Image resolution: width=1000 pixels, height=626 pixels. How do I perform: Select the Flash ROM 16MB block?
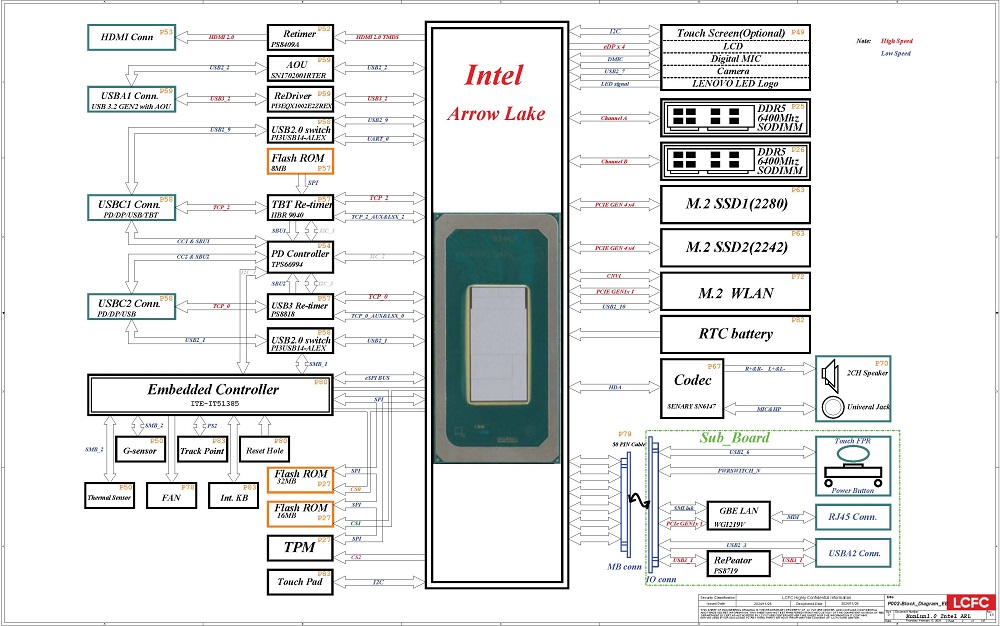pyautogui.click(x=300, y=514)
